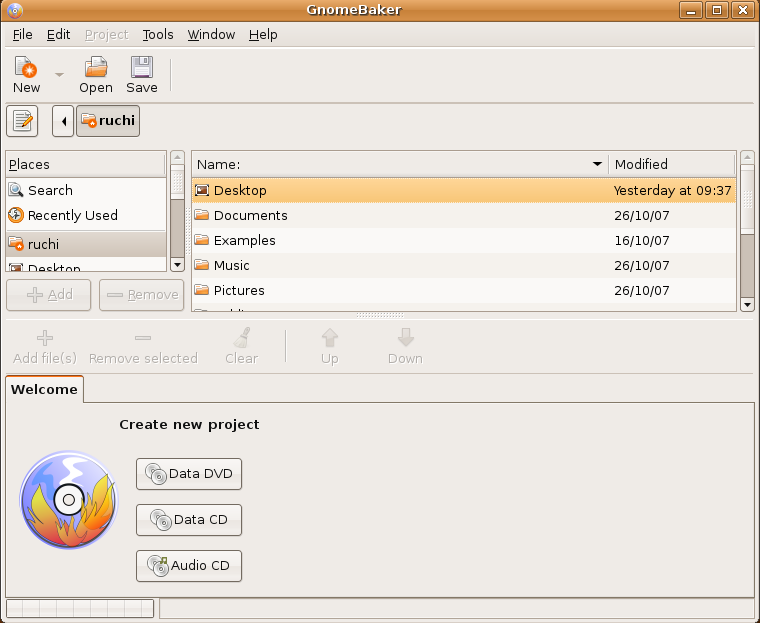Click the Down arrow toolbar icon
The image size is (760, 623).
pyautogui.click(x=405, y=338)
